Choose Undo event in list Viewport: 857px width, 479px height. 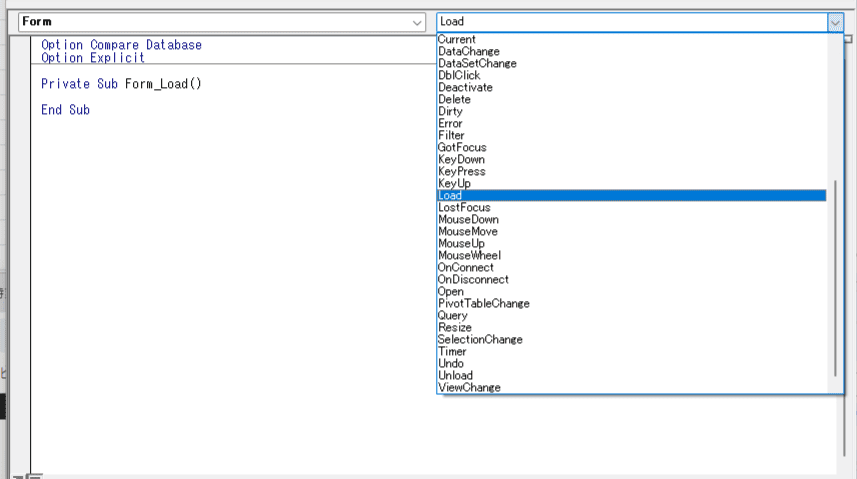tap(632, 364)
